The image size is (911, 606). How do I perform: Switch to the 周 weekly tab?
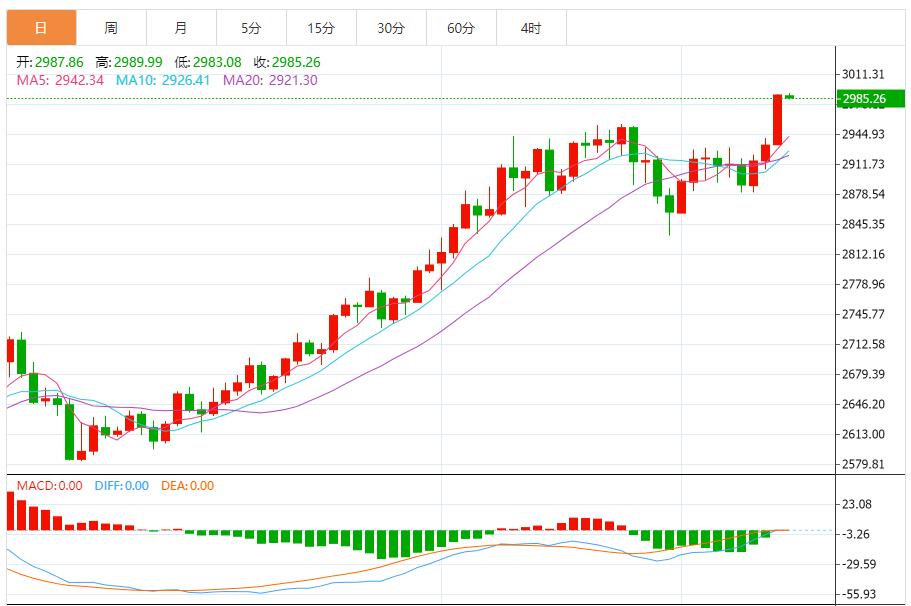[x=111, y=28]
